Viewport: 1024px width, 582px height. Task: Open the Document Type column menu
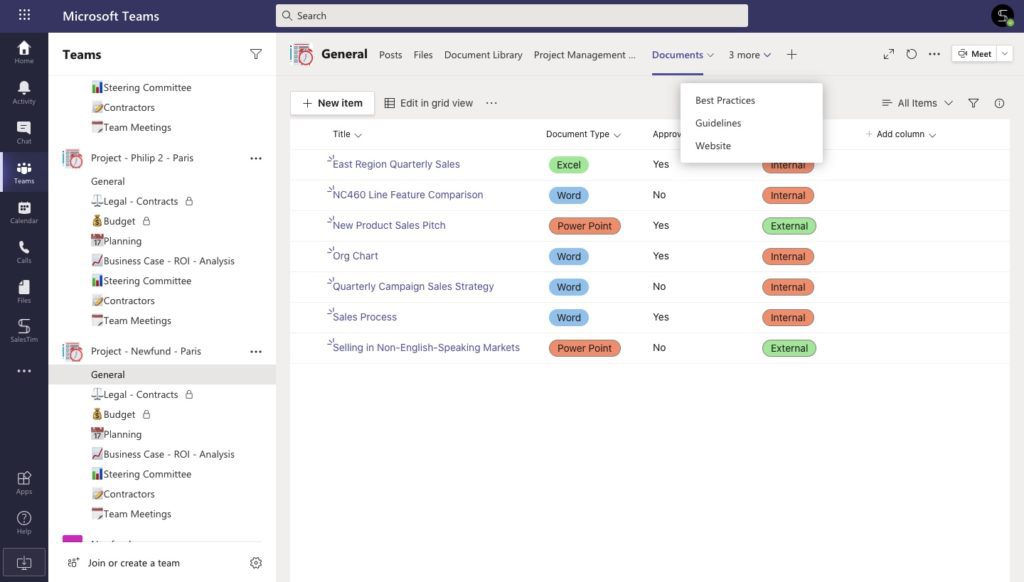[x=583, y=134]
